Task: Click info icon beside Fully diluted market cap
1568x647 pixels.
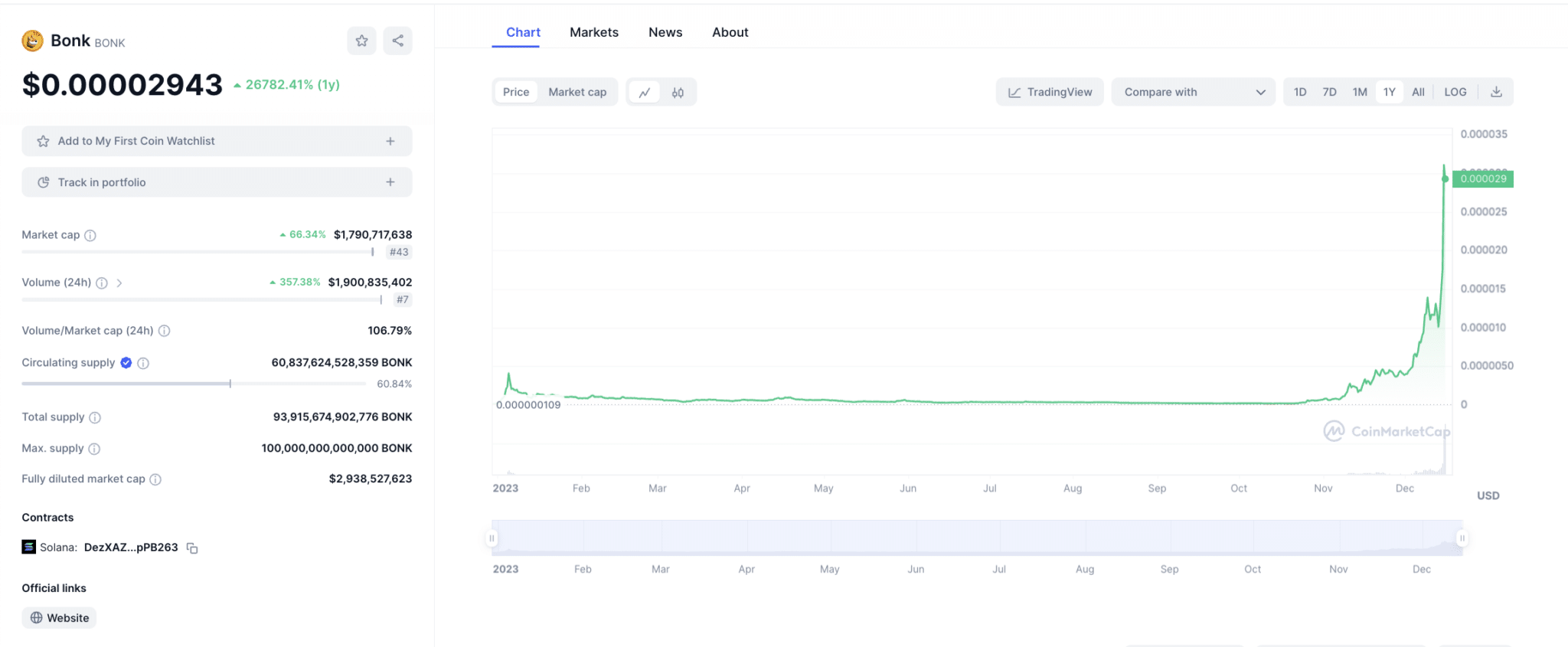Action: tap(155, 479)
